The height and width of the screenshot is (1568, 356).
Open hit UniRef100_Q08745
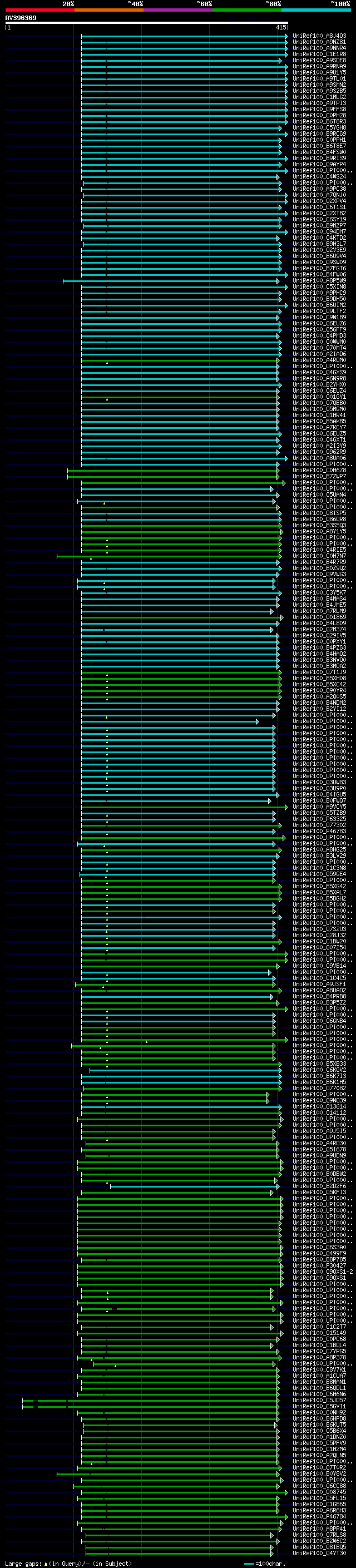click(x=319, y=1492)
